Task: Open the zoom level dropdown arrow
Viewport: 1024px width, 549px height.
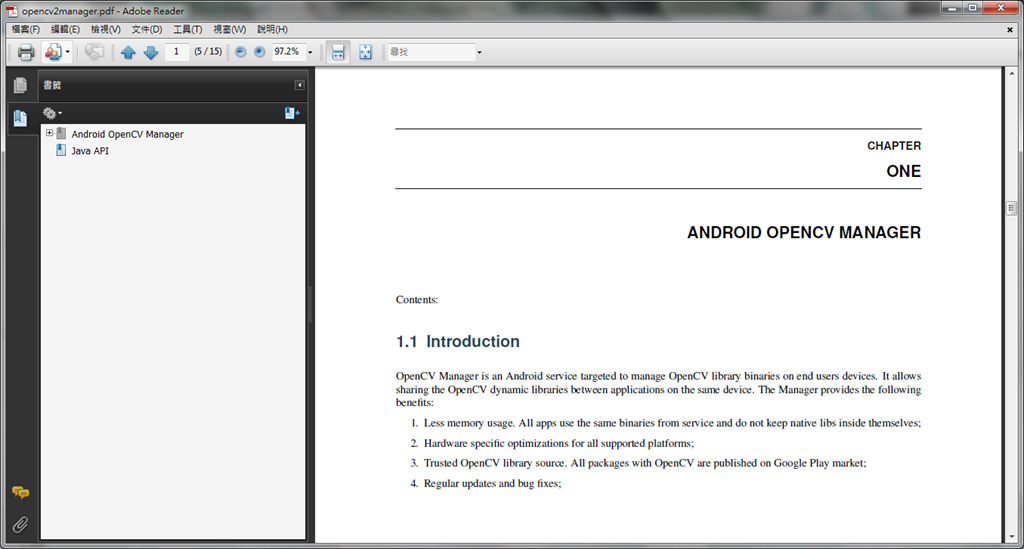Action: coord(310,52)
